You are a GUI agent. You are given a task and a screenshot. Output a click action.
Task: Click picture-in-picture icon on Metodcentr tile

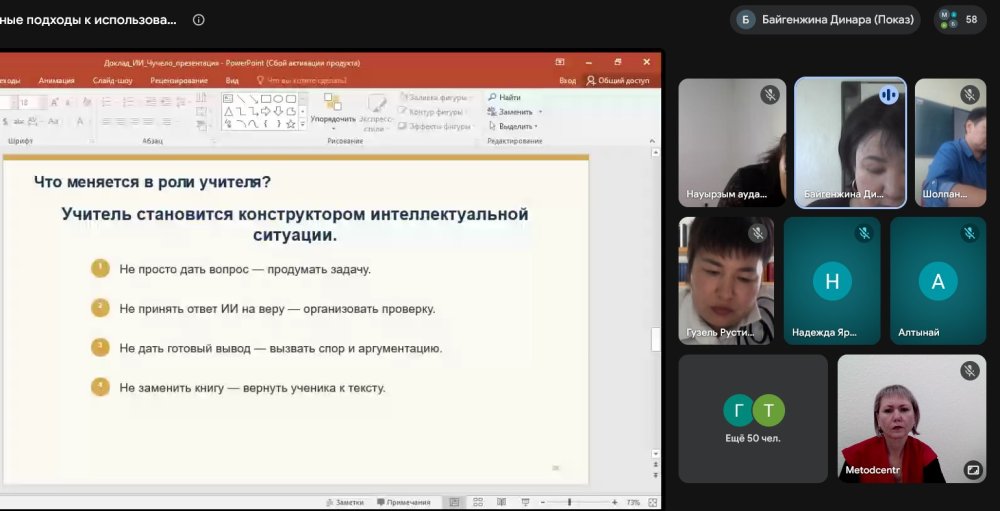click(x=973, y=470)
